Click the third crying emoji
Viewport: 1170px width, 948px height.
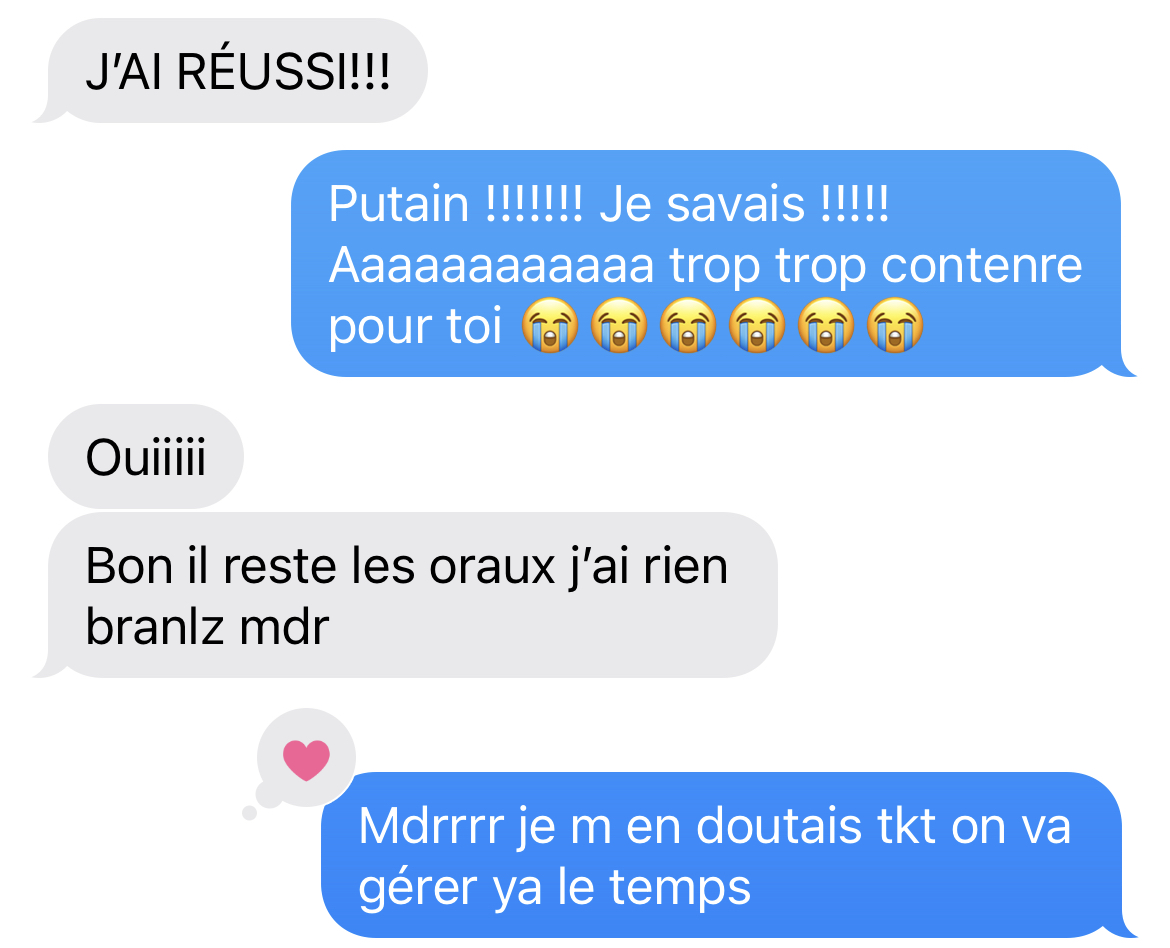click(688, 325)
